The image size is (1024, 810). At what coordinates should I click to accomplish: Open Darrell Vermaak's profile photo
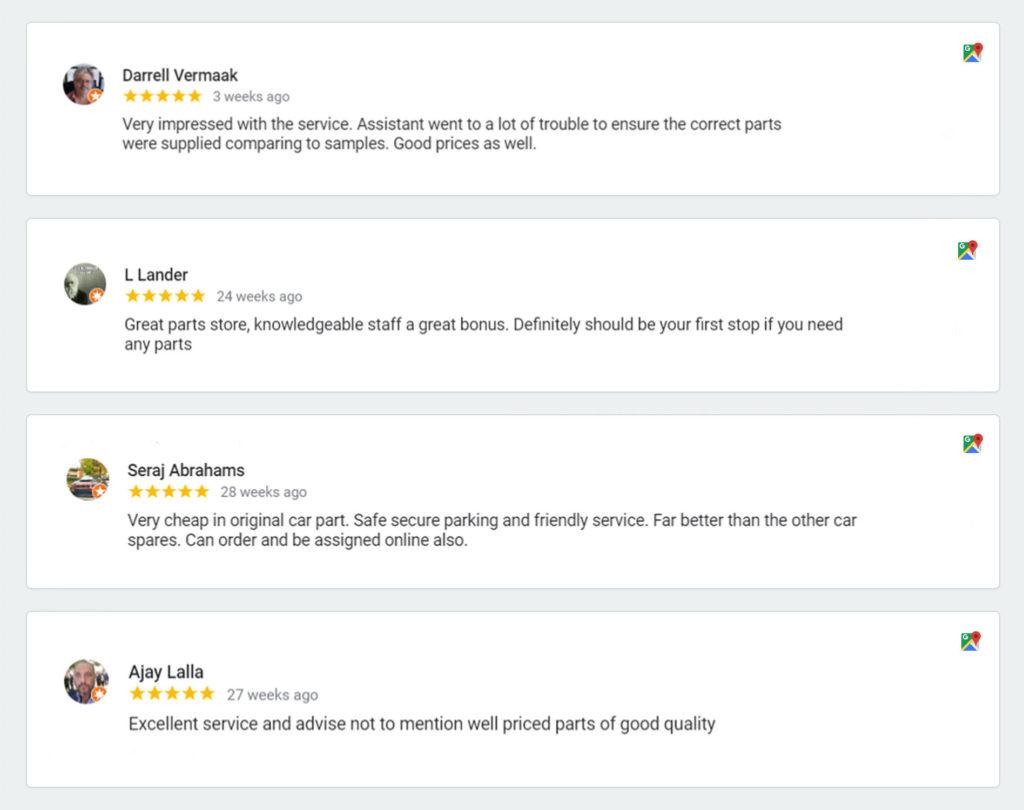[x=83, y=85]
